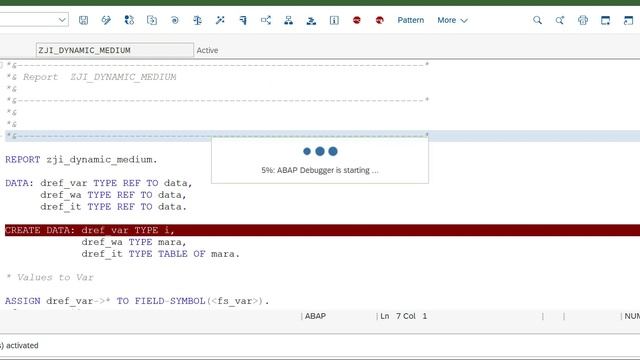
Task: Set session breakpoint red stop icon
Action: [x=357, y=20]
